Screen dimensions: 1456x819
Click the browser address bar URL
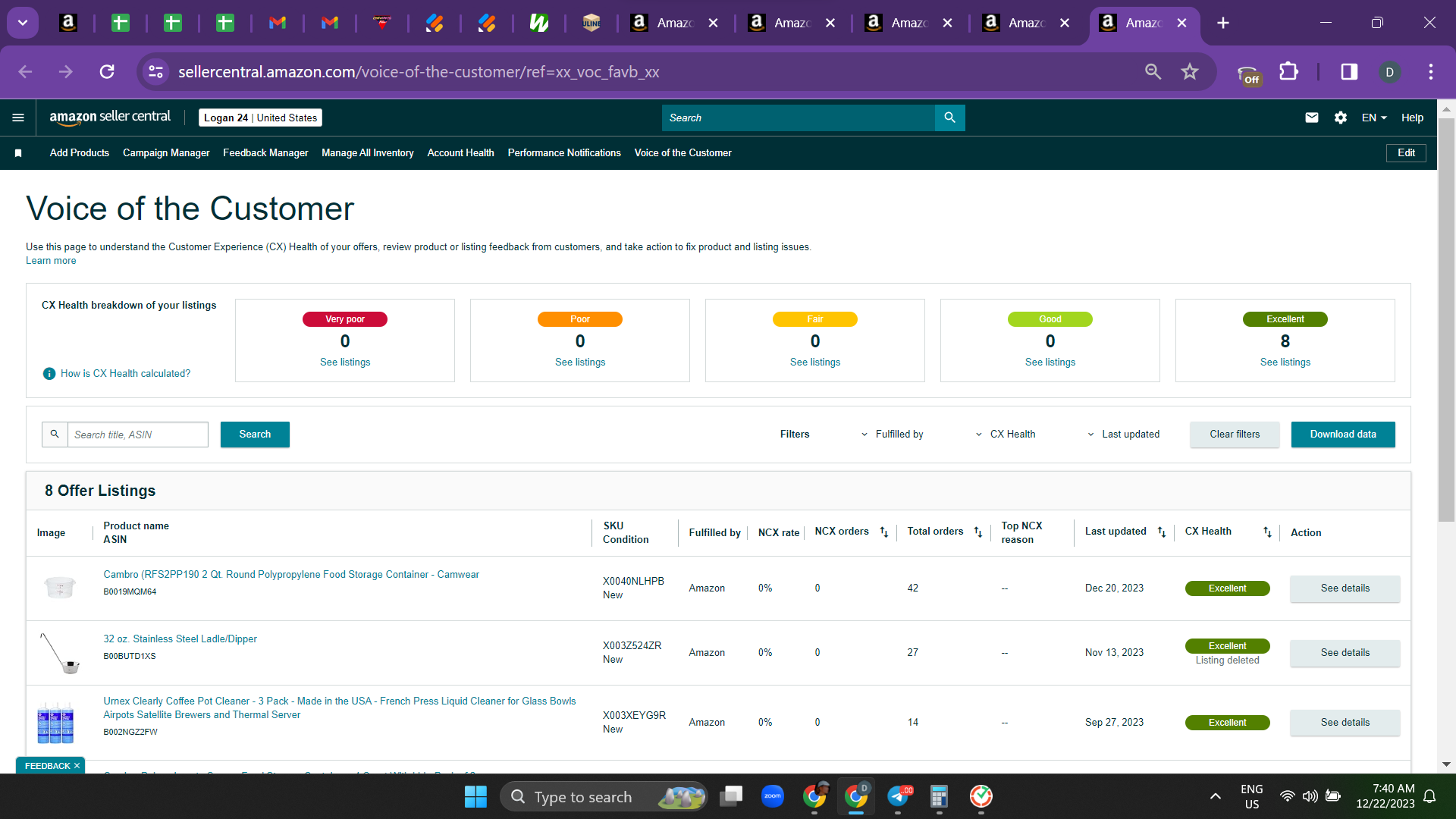419,71
